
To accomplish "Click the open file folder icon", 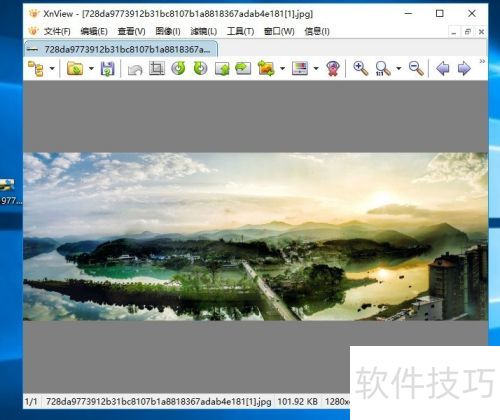I will click(x=75, y=68).
